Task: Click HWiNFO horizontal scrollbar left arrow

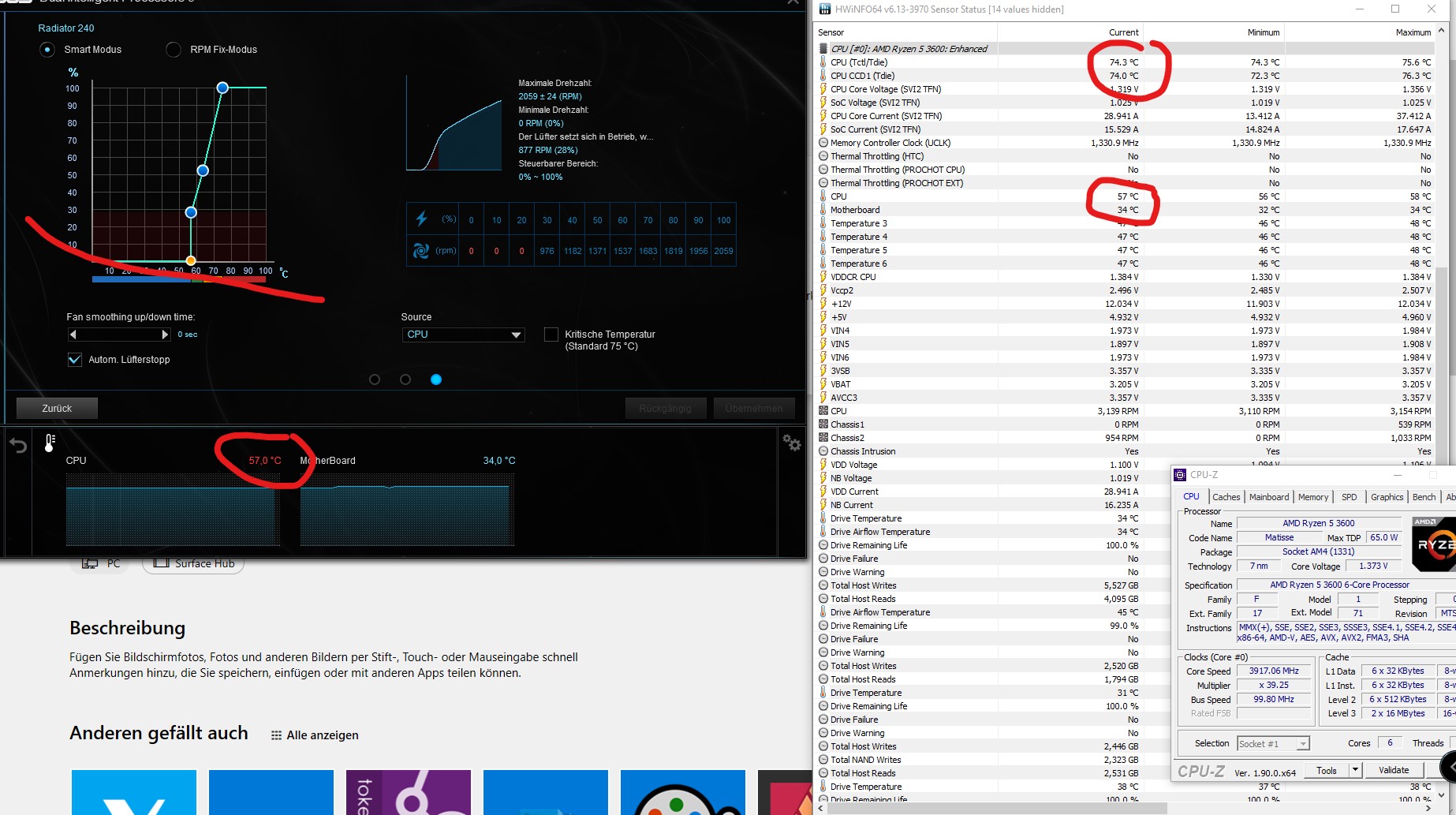Action: [820, 809]
